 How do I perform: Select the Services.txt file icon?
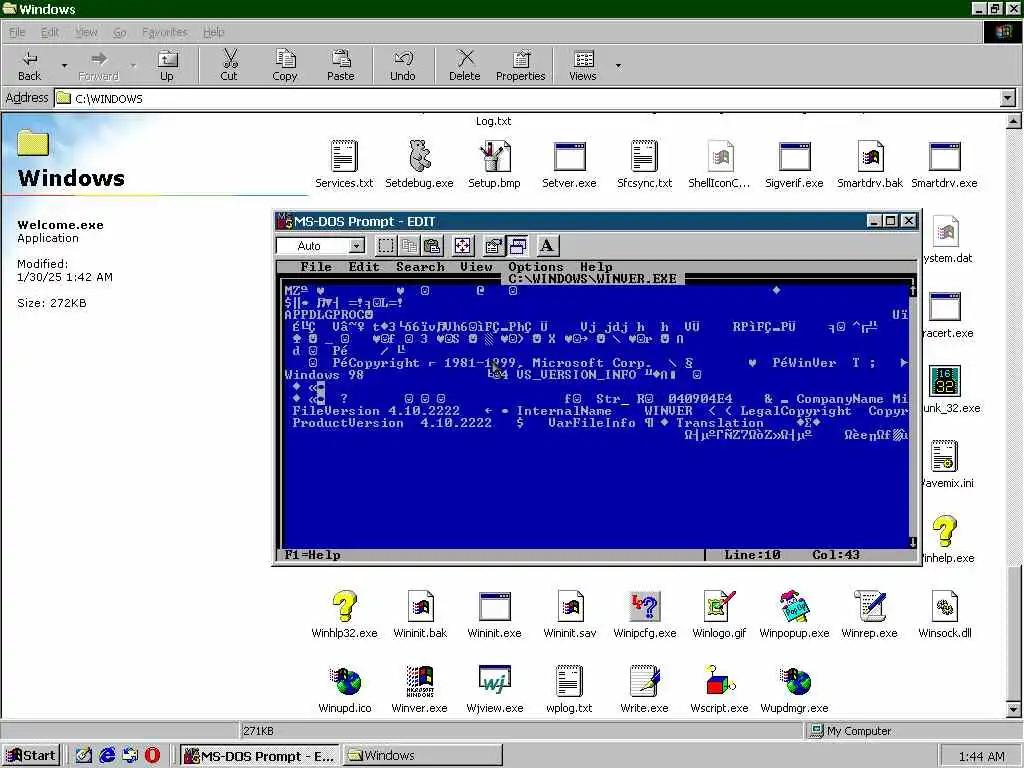tap(344, 157)
